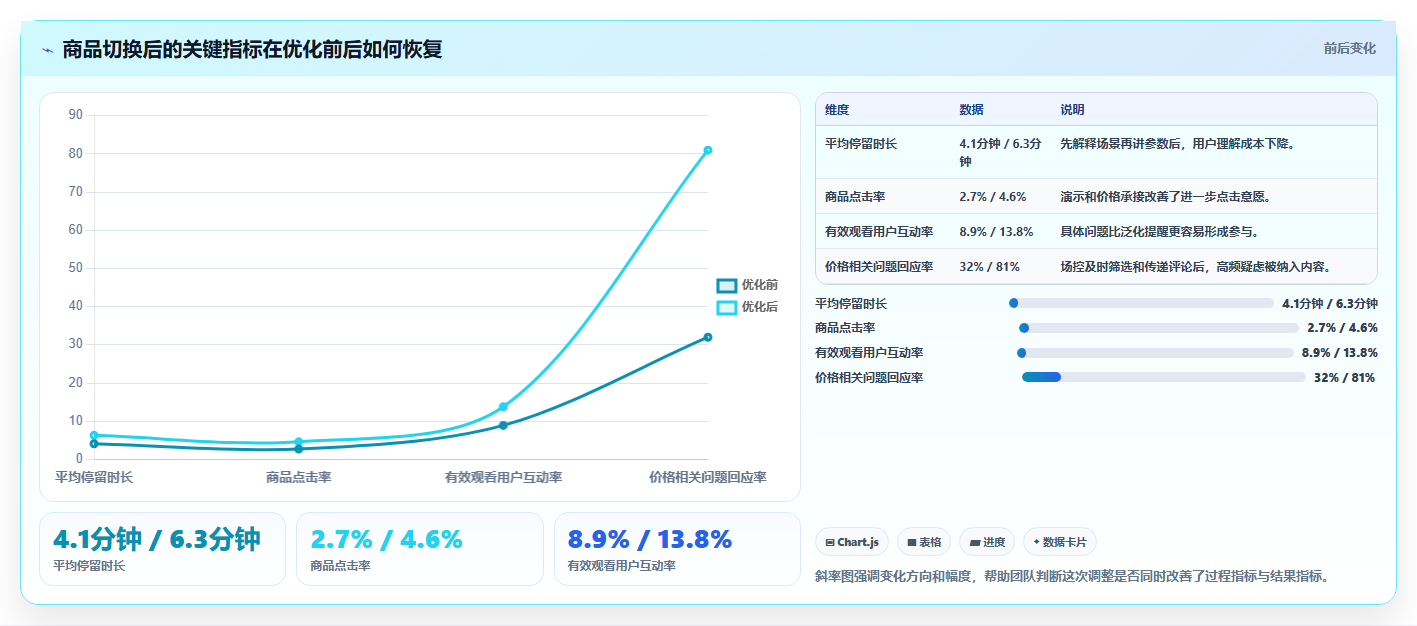The width and height of the screenshot is (1417, 626).
Task: Click the 表格 chip
Action: point(924,542)
